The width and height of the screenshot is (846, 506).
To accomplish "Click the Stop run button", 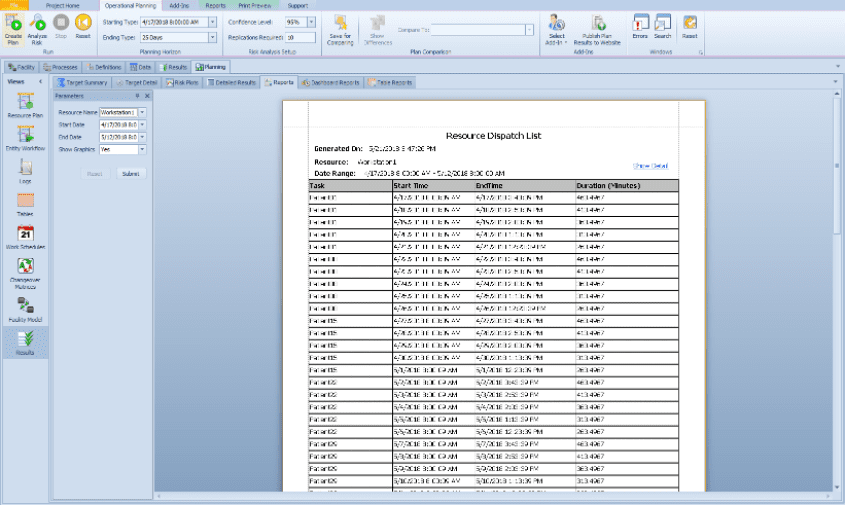I will click(61, 26).
